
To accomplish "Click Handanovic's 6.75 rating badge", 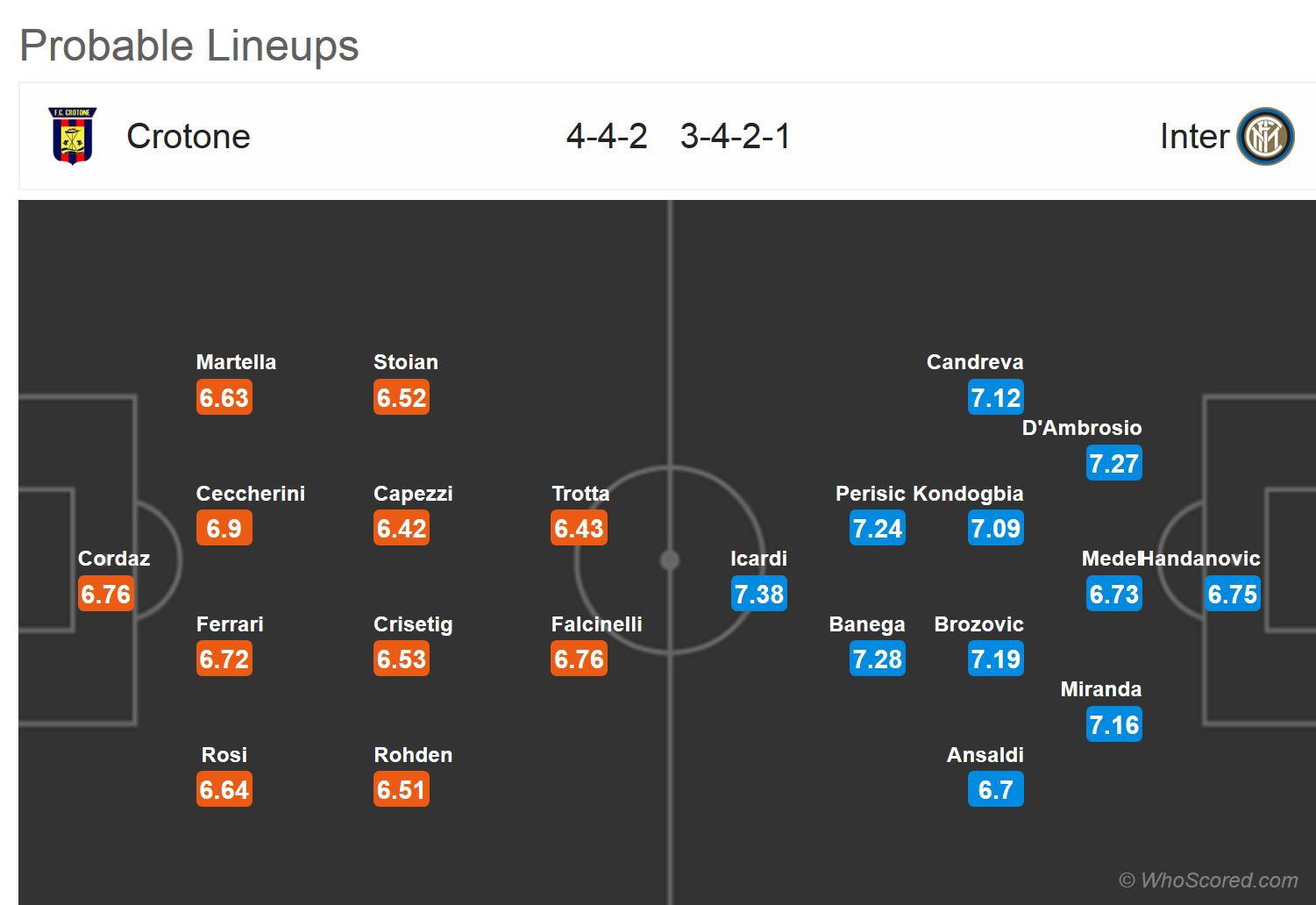I will [x=1232, y=594].
